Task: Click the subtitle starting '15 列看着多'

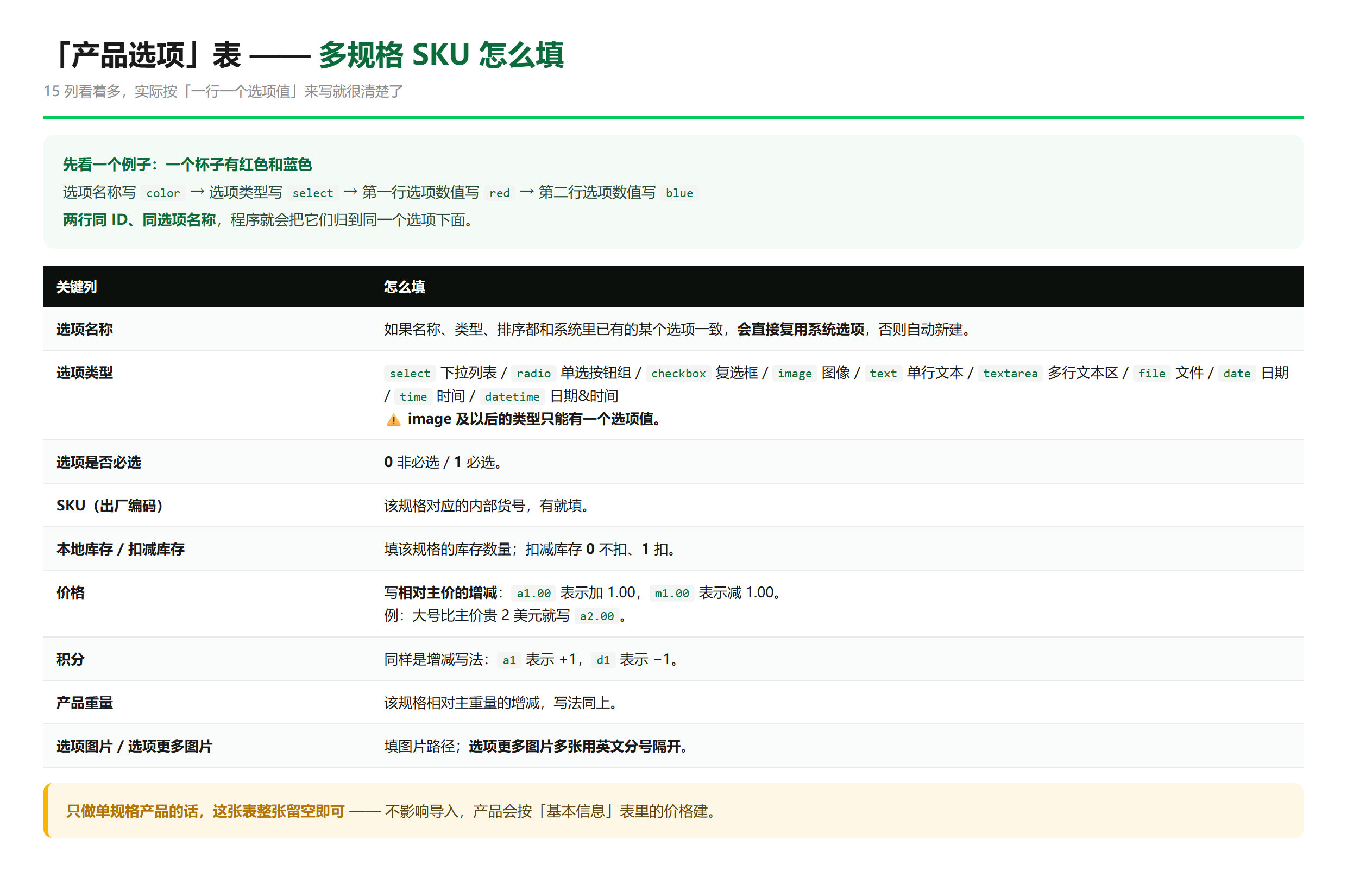Action: pyautogui.click(x=223, y=91)
